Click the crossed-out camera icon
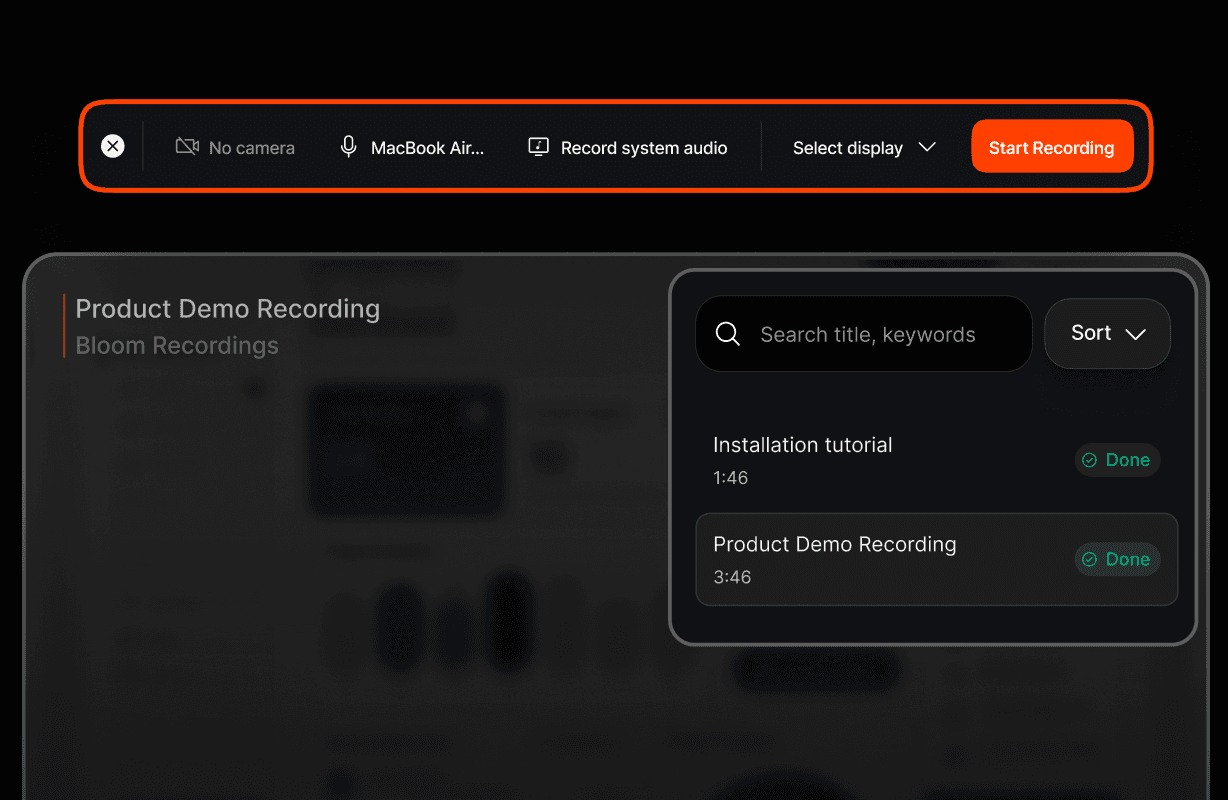 point(187,147)
